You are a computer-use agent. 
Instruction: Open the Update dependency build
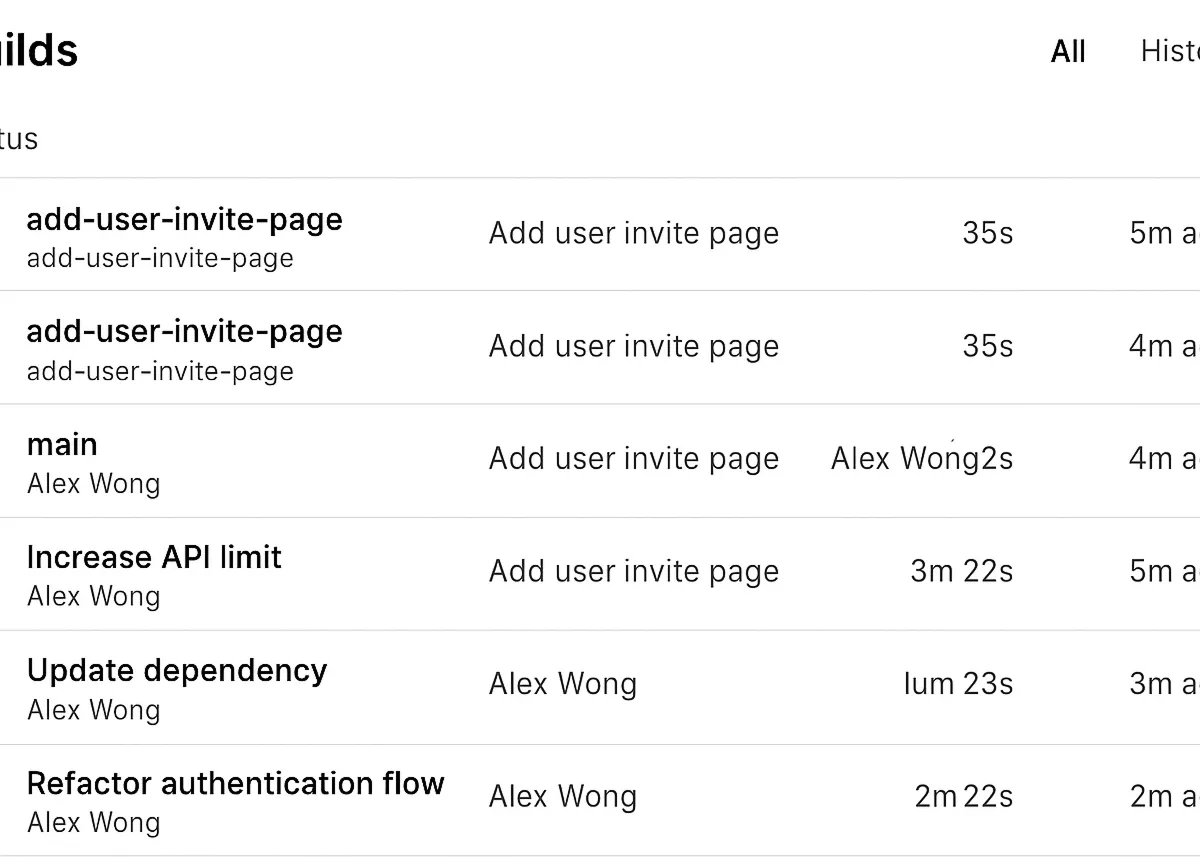pos(177,670)
